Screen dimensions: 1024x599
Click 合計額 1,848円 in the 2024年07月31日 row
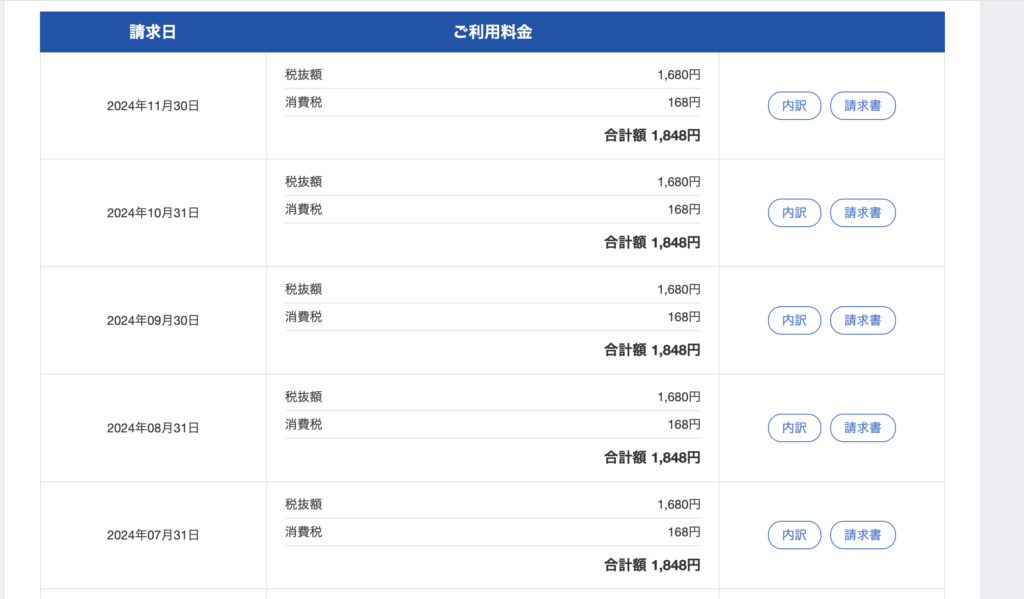tap(652, 565)
